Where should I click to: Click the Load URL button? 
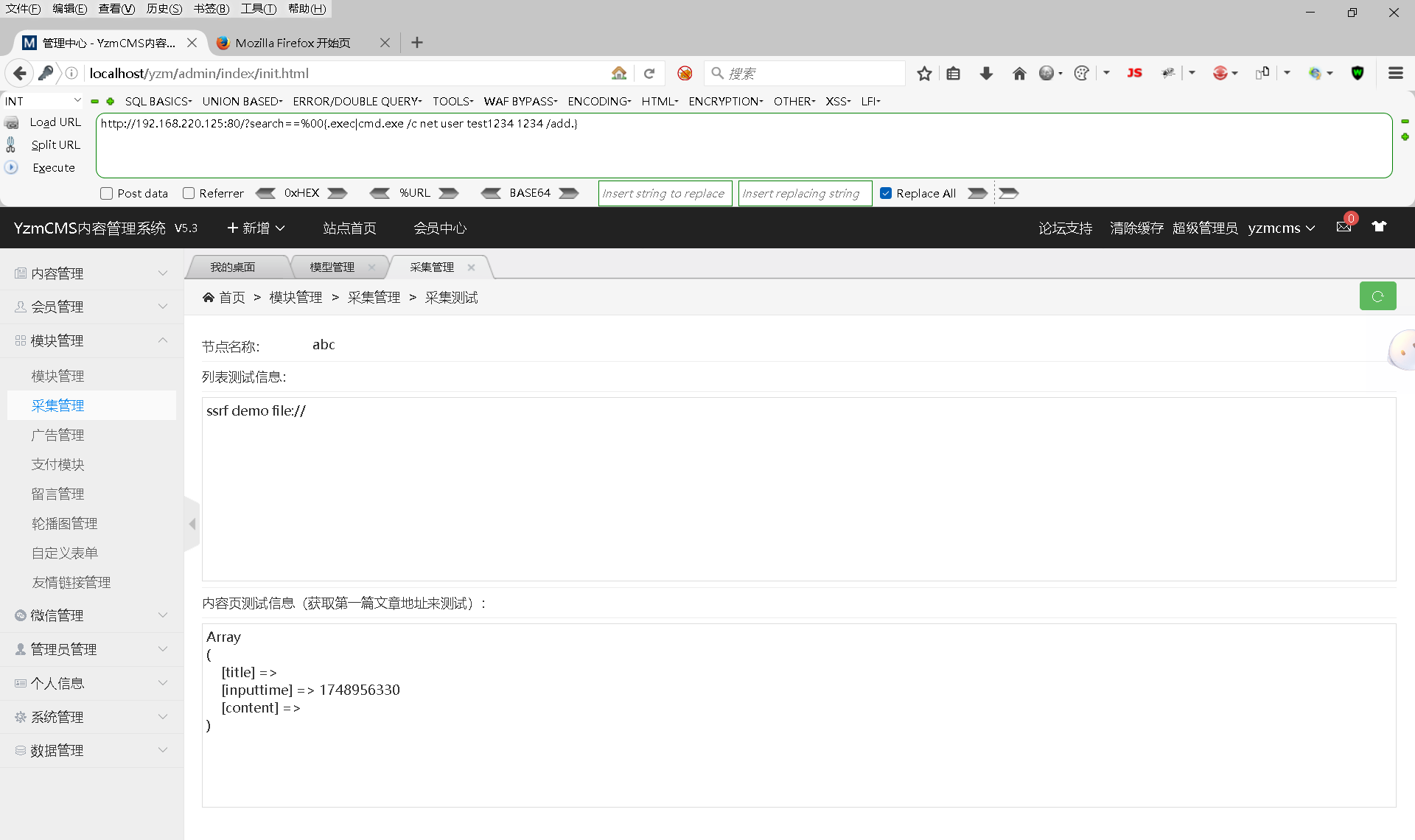coord(55,122)
